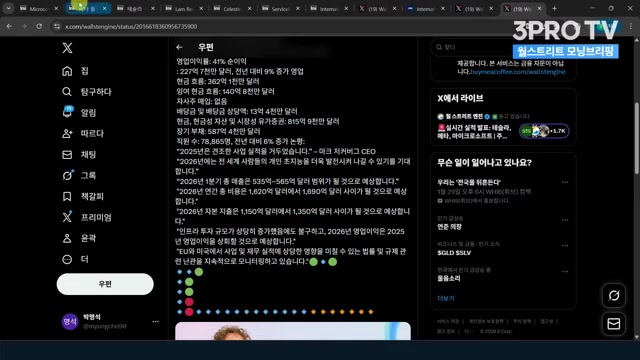Click the white 우편 post button

[105, 284]
